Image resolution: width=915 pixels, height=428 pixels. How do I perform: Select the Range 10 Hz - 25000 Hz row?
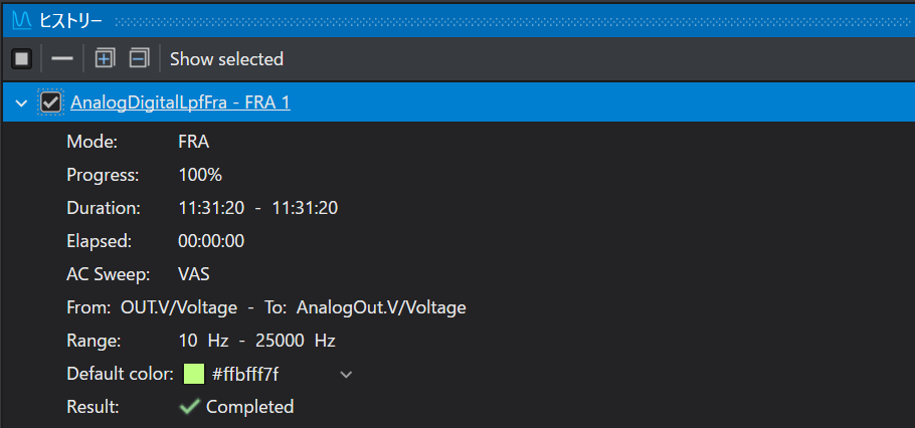click(x=201, y=341)
